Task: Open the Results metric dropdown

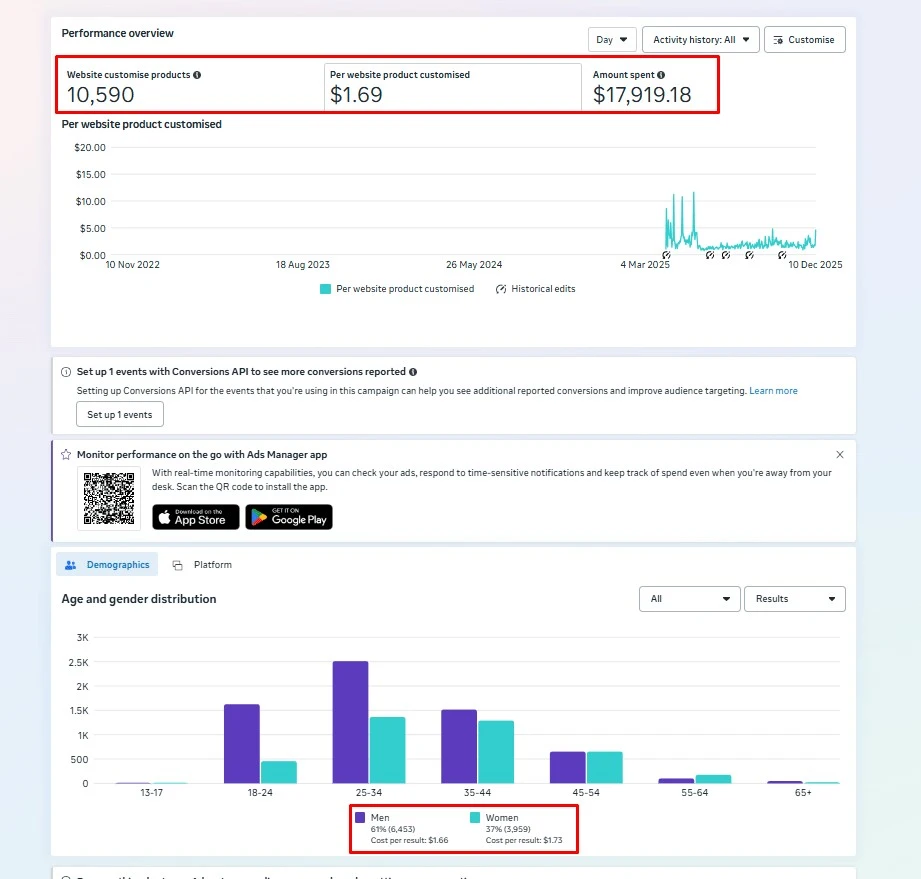Action: (795, 599)
